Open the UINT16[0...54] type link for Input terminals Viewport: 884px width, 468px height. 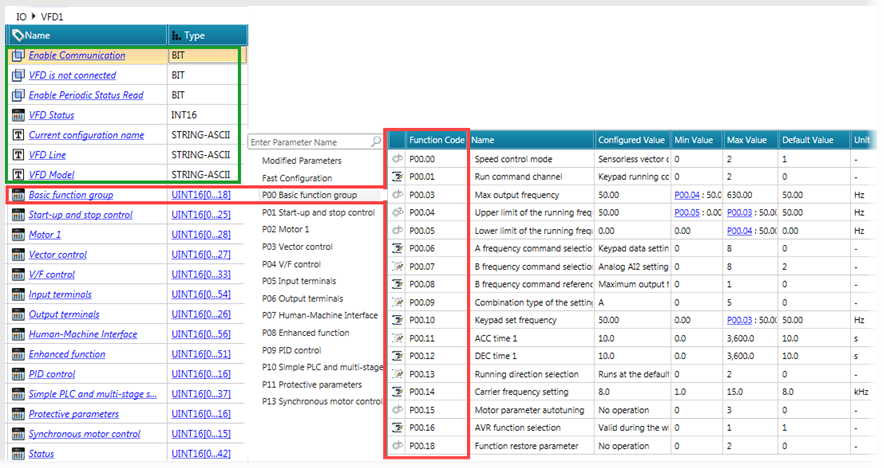[201, 295]
